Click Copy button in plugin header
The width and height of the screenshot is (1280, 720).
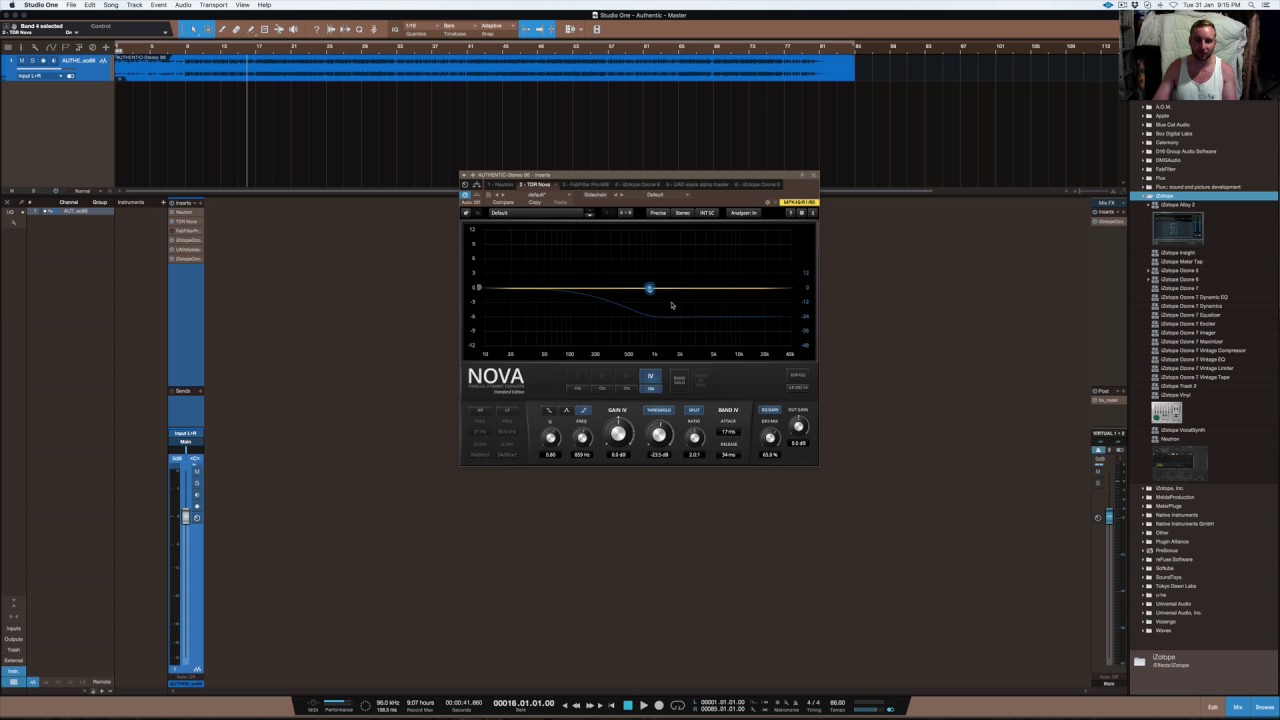point(535,202)
